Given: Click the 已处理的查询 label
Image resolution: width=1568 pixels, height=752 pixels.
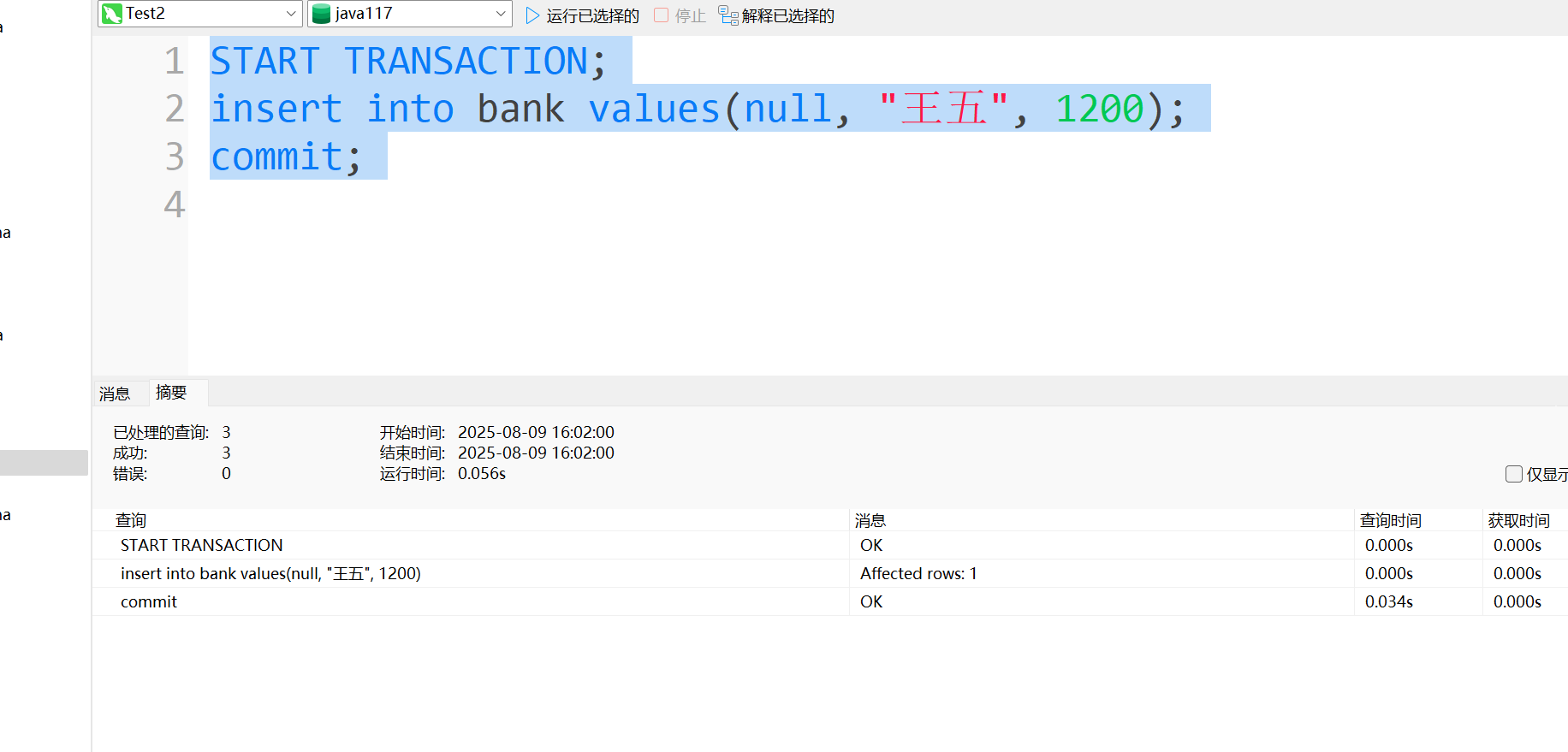Looking at the screenshot, I should pyautogui.click(x=161, y=432).
